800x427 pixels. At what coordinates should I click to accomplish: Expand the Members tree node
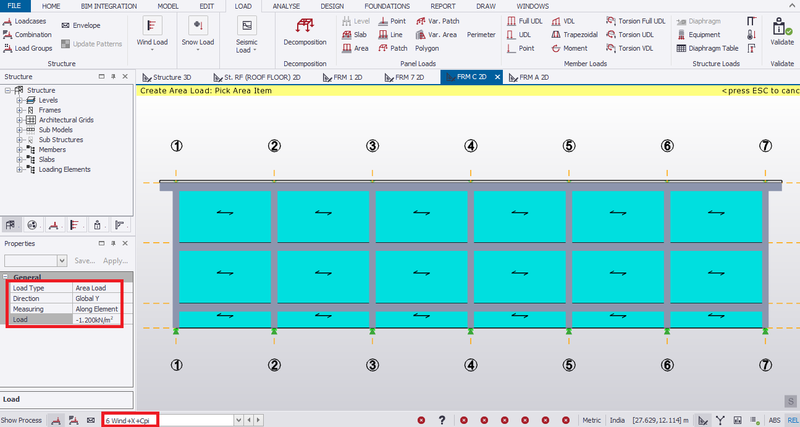19,149
